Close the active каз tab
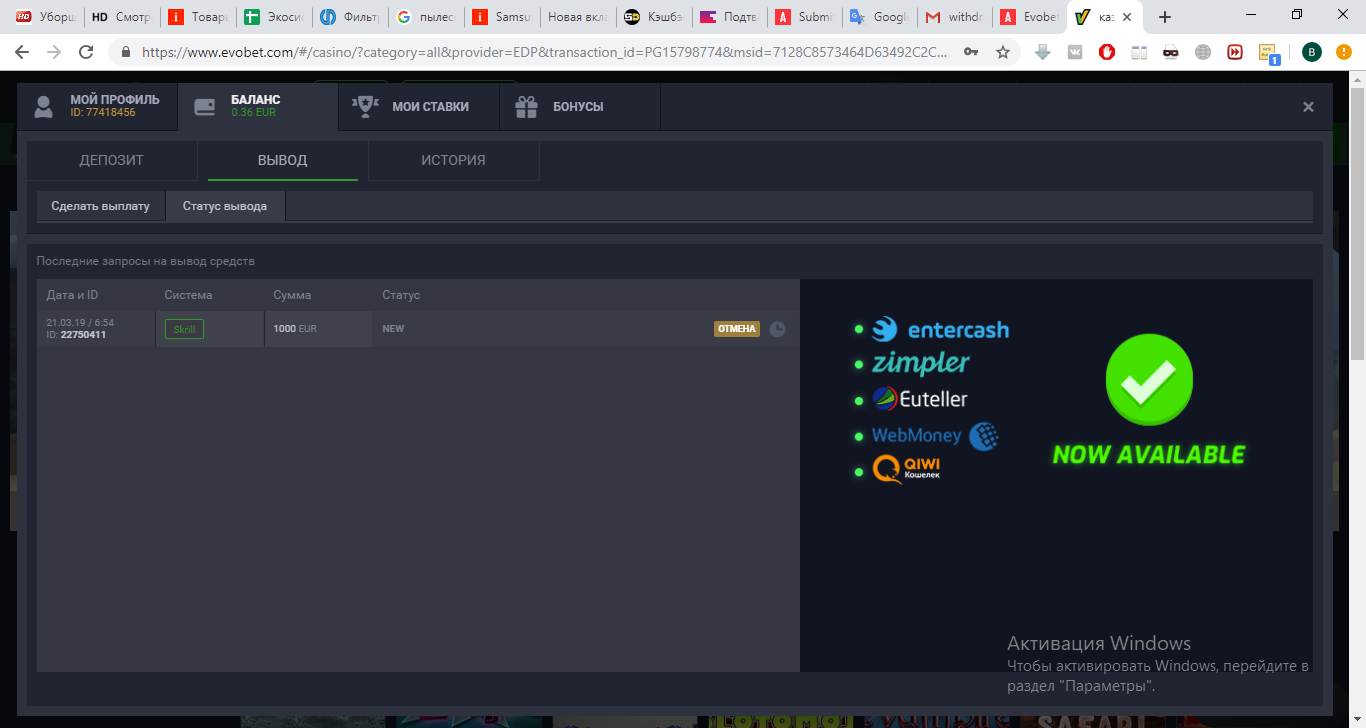The height and width of the screenshot is (728, 1366). (x=1127, y=17)
